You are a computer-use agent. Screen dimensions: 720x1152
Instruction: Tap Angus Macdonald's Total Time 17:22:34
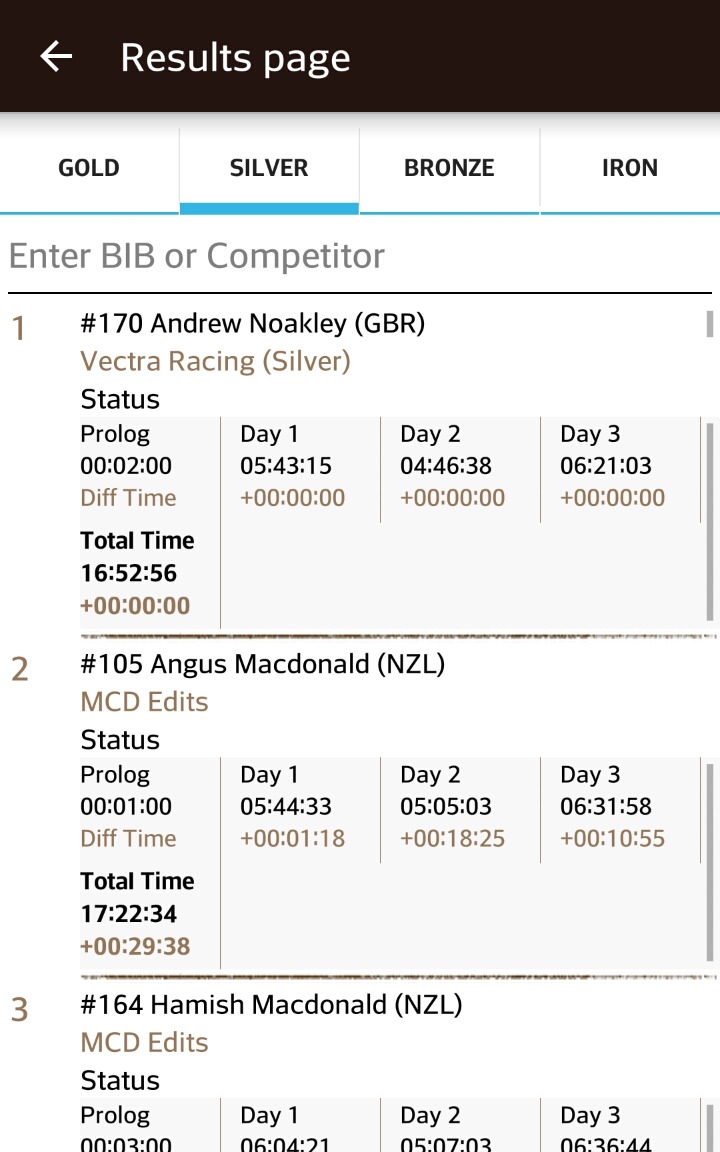coord(129,913)
